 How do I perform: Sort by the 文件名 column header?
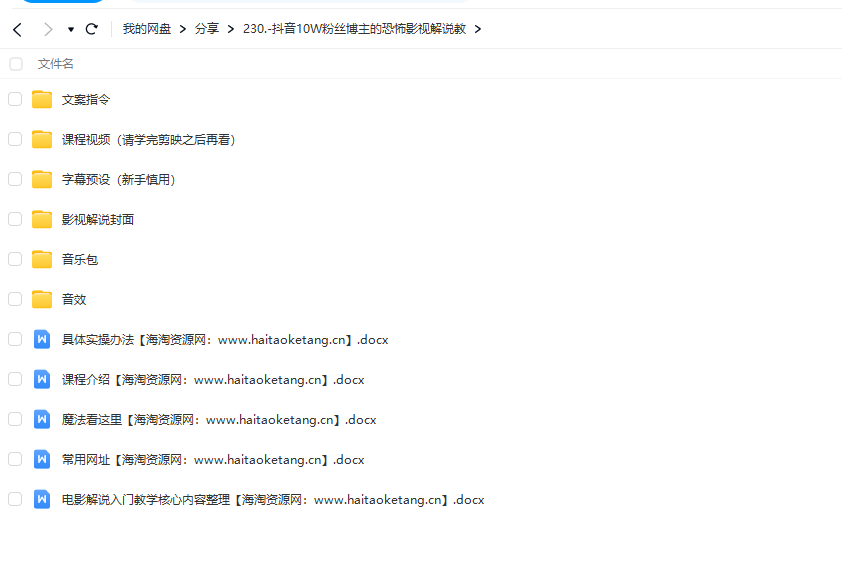point(56,64)
